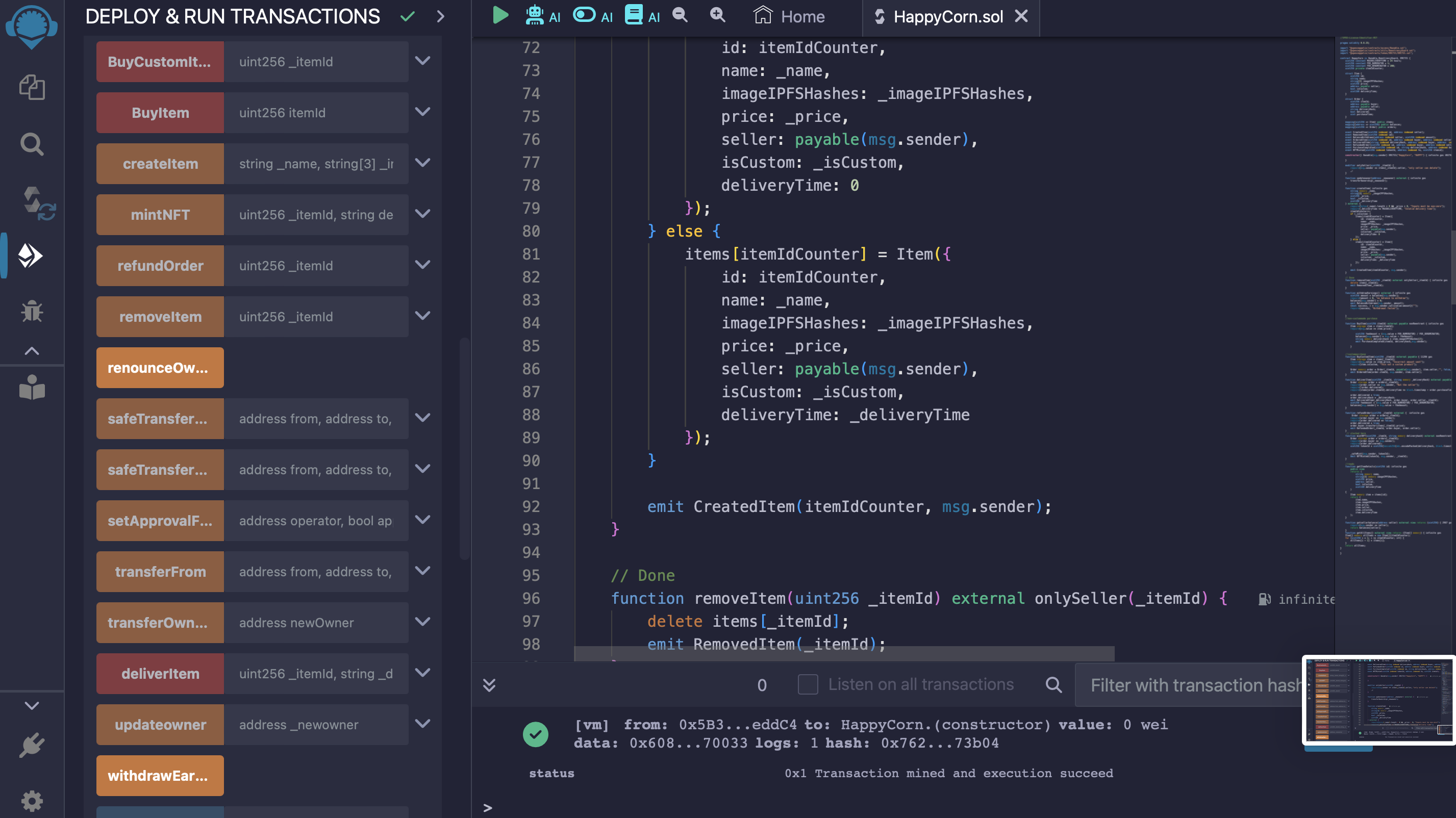Expand the setApprovalF... parameters chevron
This screenshot has width=1456, height=818.
pos(423,519)
